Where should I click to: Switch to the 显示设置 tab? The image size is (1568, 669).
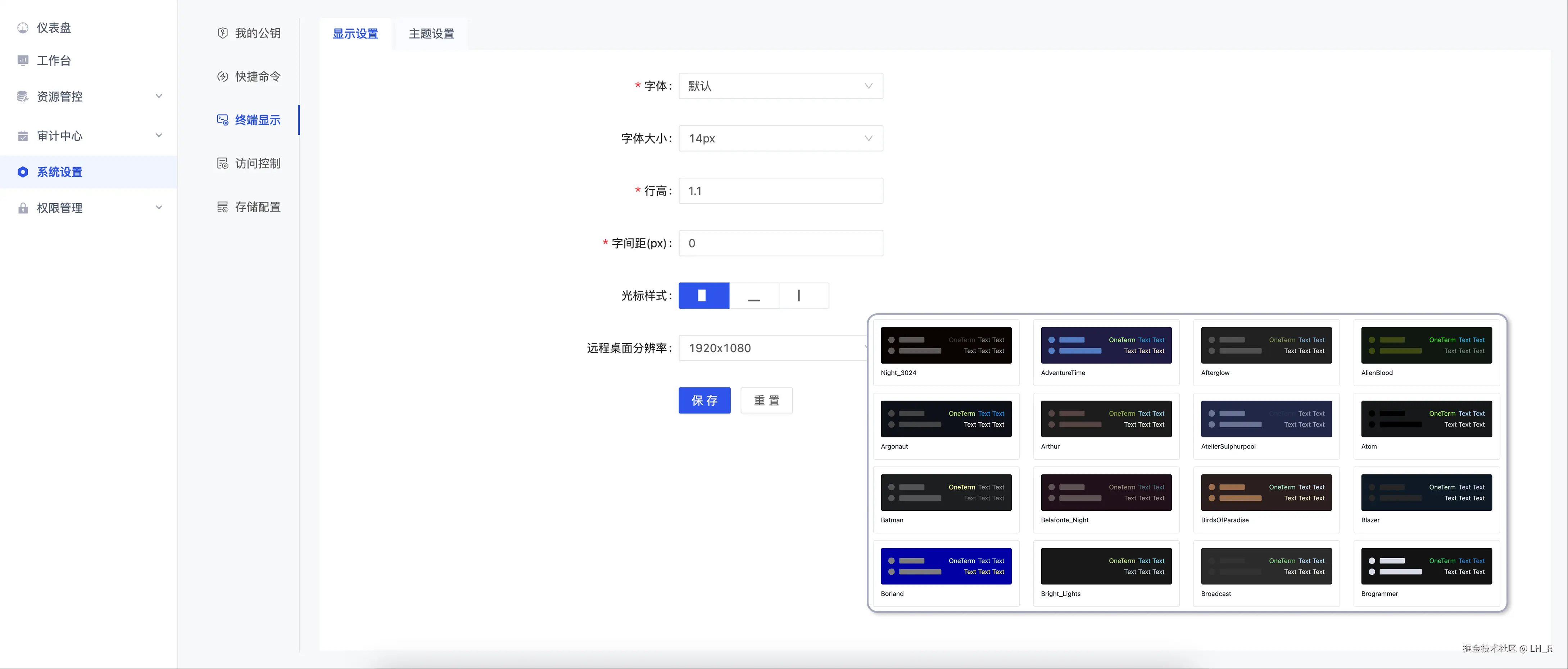tap(355, 33)
